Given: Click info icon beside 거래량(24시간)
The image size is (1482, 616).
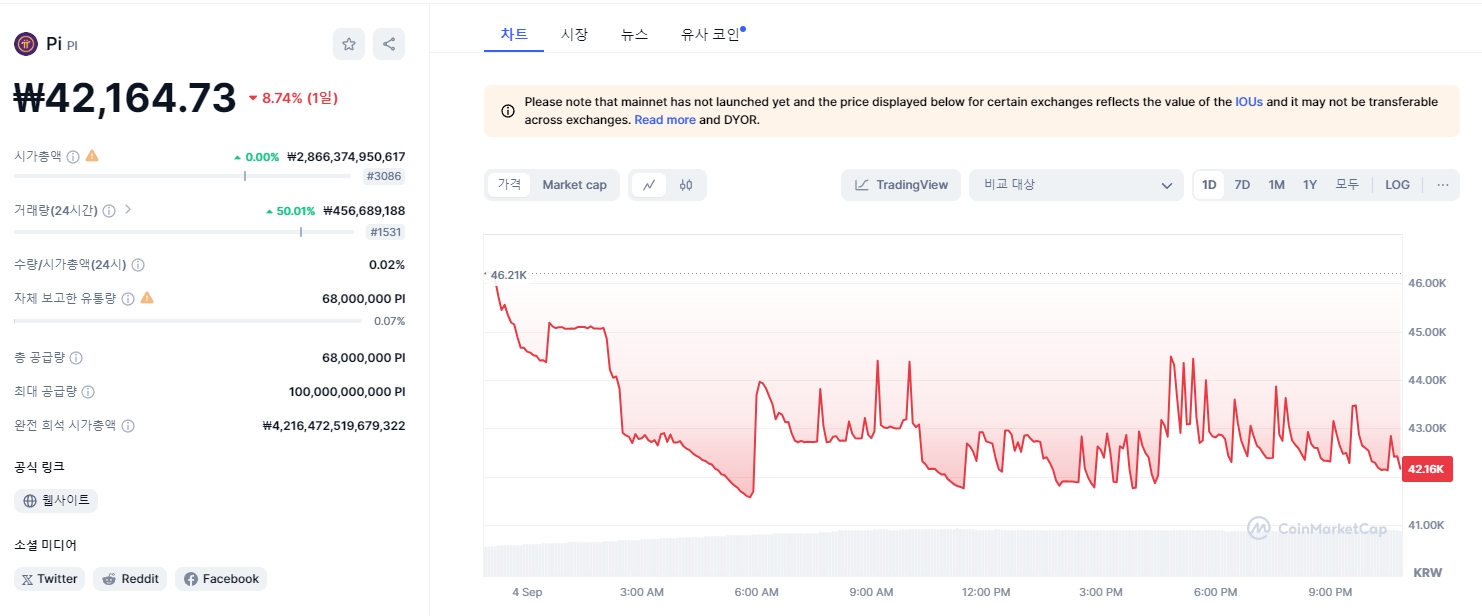Looking at the screenshot, I should pyautogui.click(x=109, y=211).
